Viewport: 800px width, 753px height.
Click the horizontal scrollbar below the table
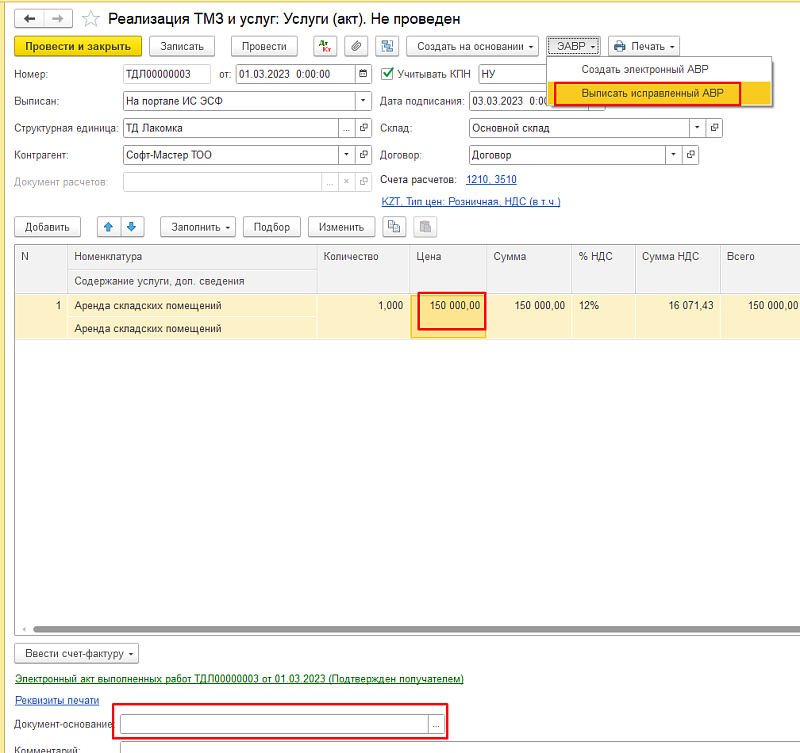coord(400,629)
